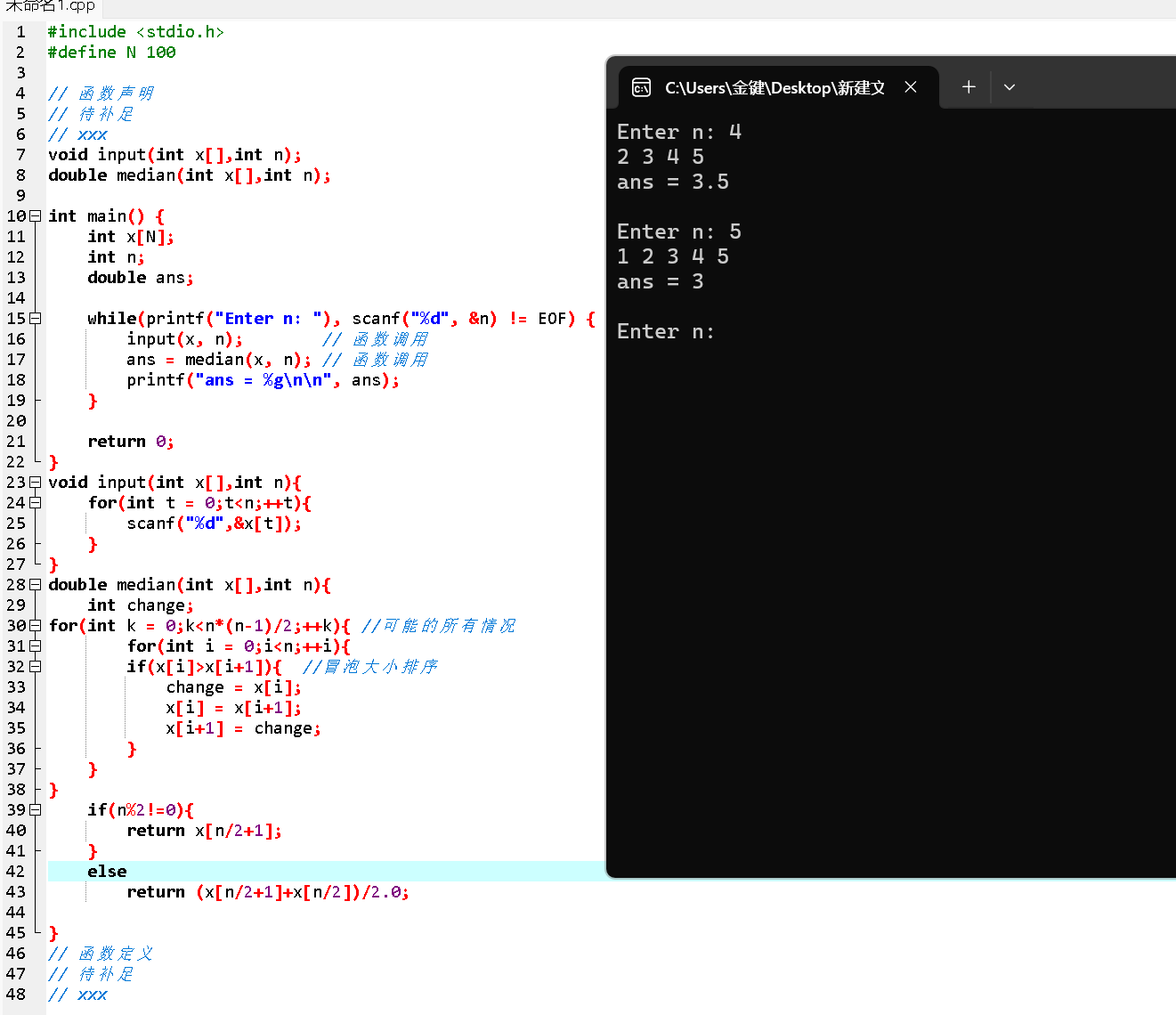The image size is (1176, 1015).
Task: Switch to the 未命名1.cpp editor tab
Action: (x=51, y=6)
